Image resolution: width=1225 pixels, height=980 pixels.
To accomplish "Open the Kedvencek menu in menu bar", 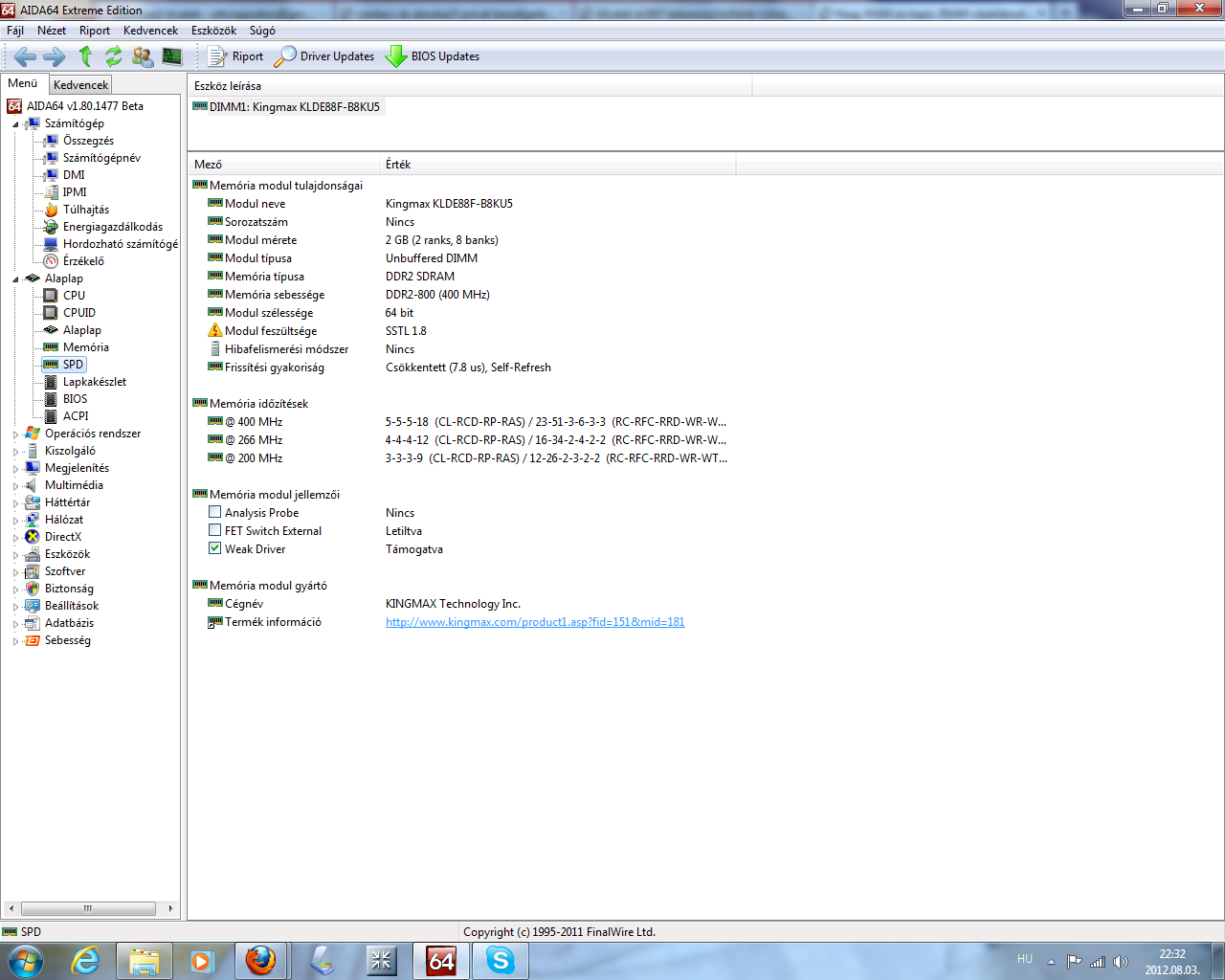I will coord(150,31).
